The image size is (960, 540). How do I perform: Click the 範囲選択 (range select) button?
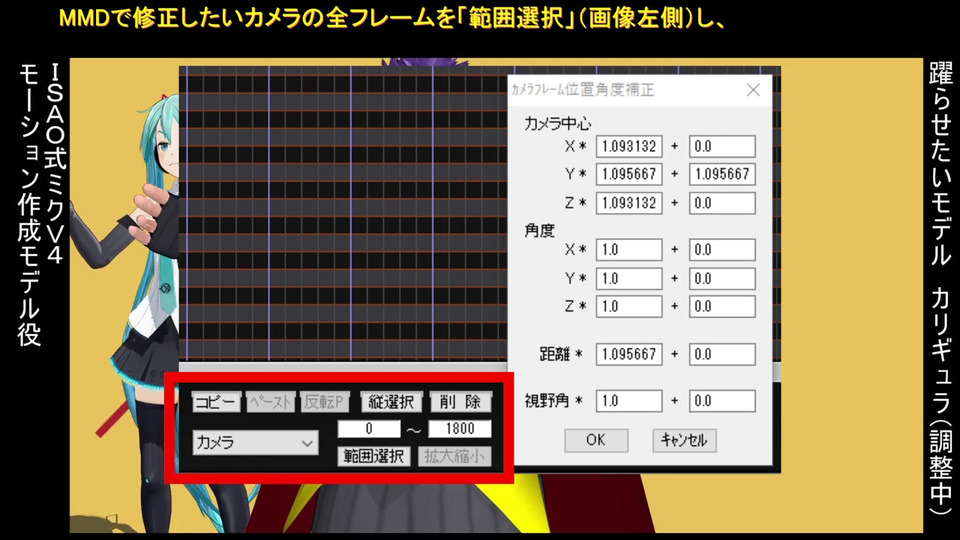click(x=373, y=456)
